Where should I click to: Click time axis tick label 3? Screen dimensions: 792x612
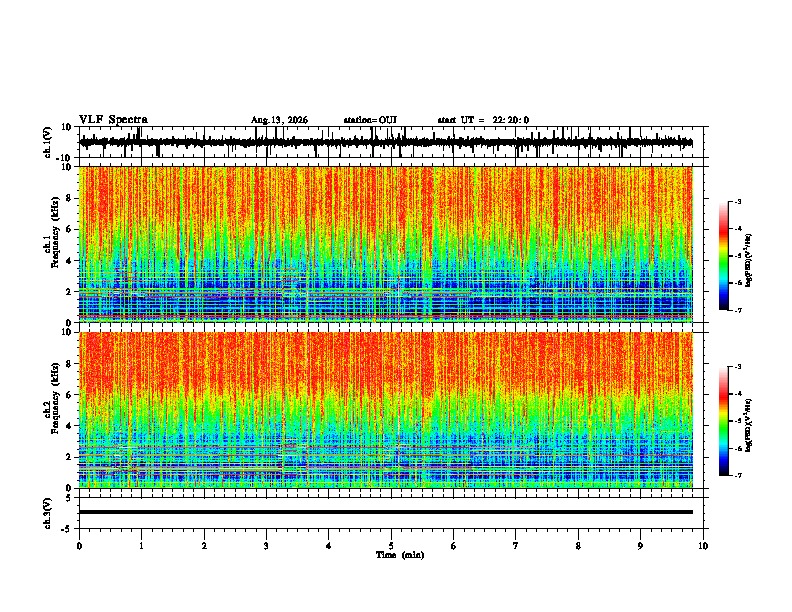click(x=266, y=546)
